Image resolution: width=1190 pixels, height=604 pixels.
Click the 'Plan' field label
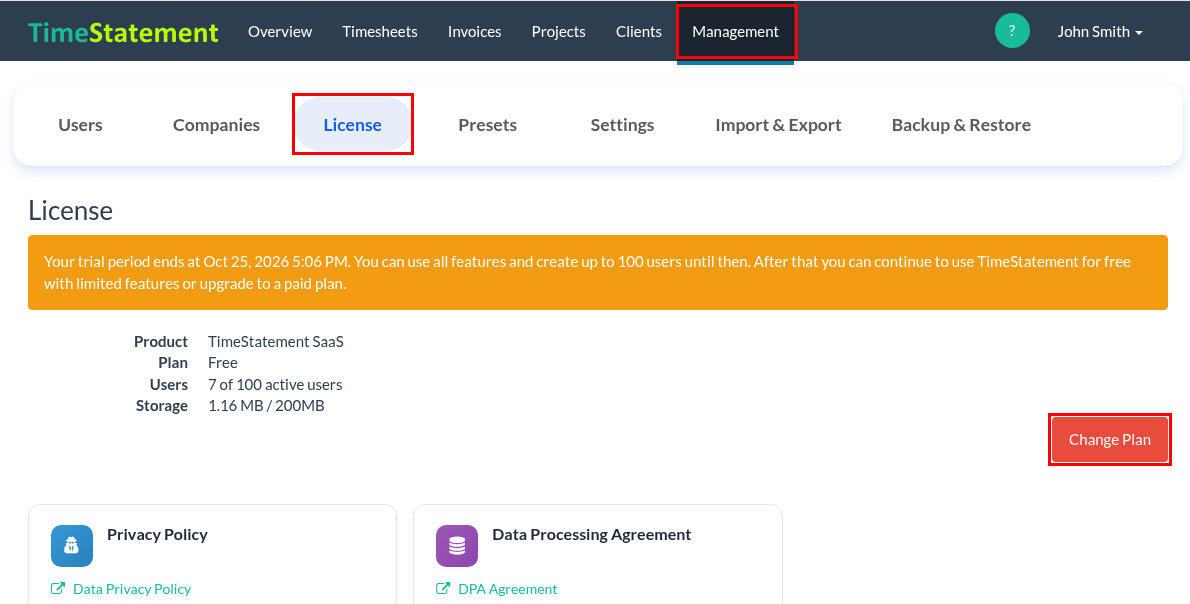coord(173,363)
